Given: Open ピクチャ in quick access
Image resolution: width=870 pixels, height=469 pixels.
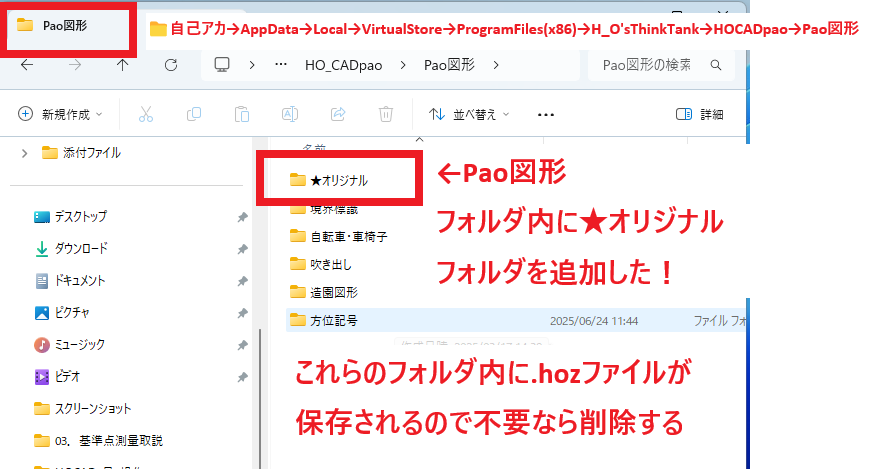Looking at the screenshot, I should 62,313.
